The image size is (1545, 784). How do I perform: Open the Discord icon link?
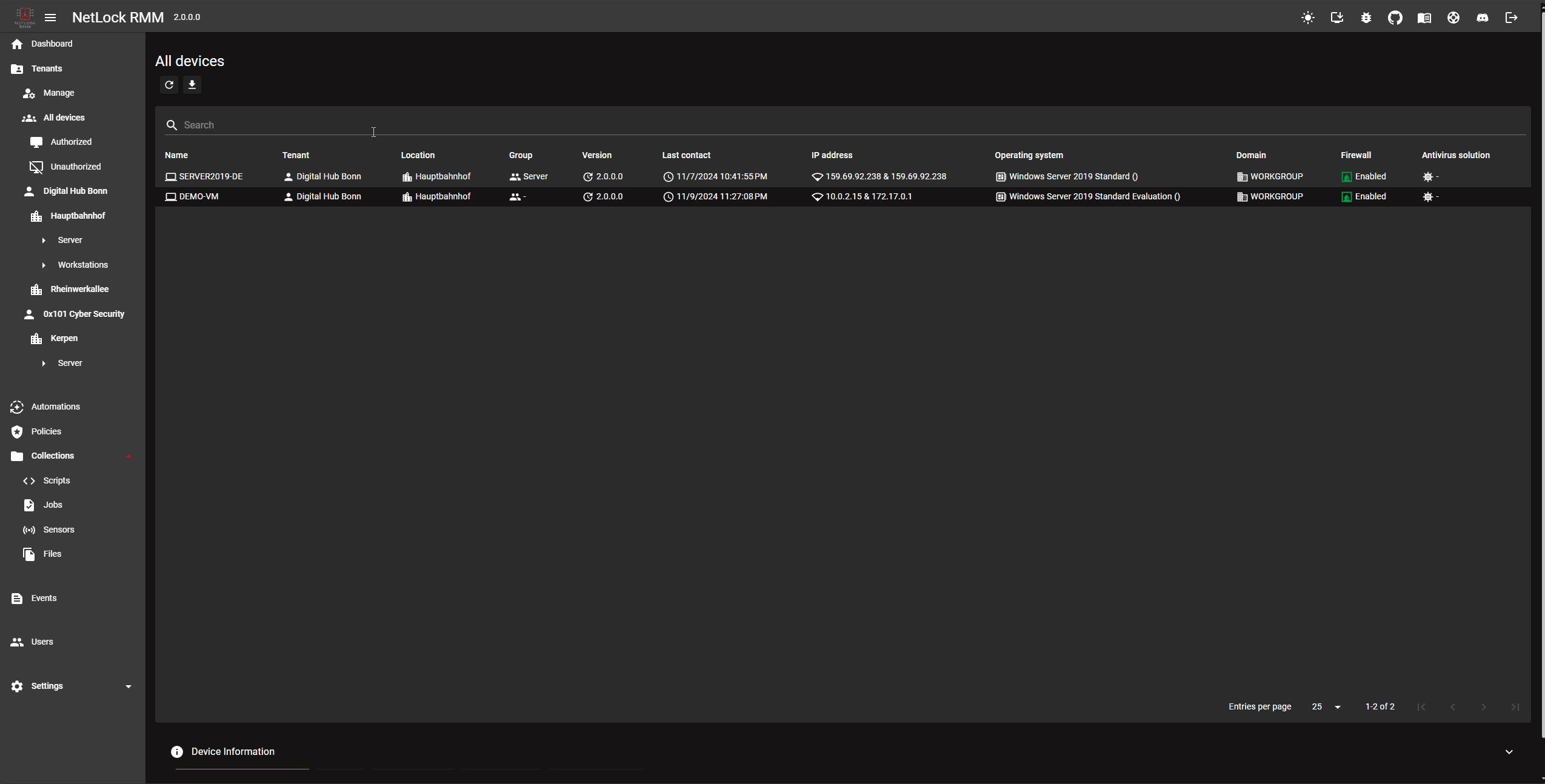tap(1482, 18)
